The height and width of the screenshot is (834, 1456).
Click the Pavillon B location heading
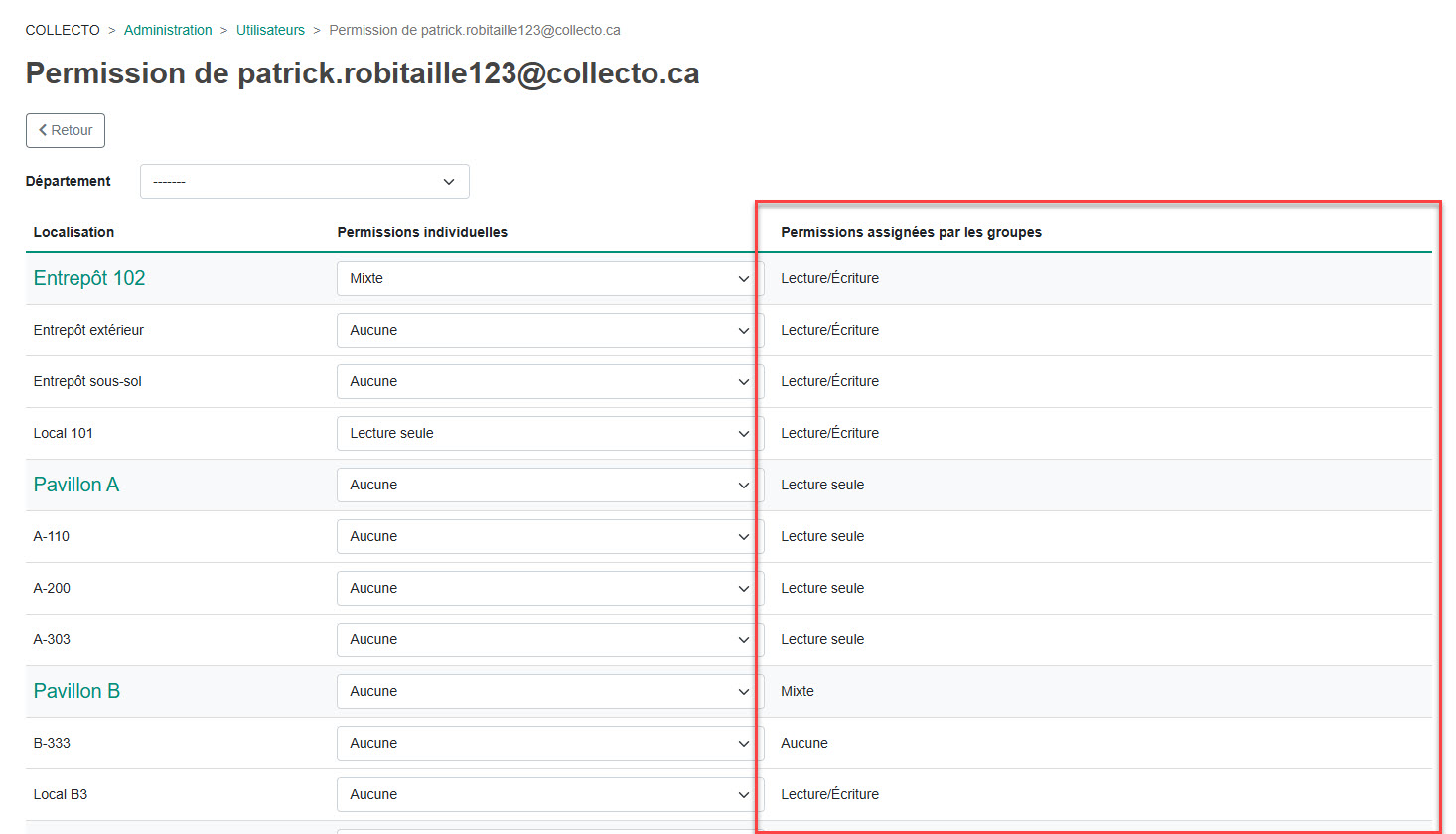pyautogui.click(x=76, y=692)
